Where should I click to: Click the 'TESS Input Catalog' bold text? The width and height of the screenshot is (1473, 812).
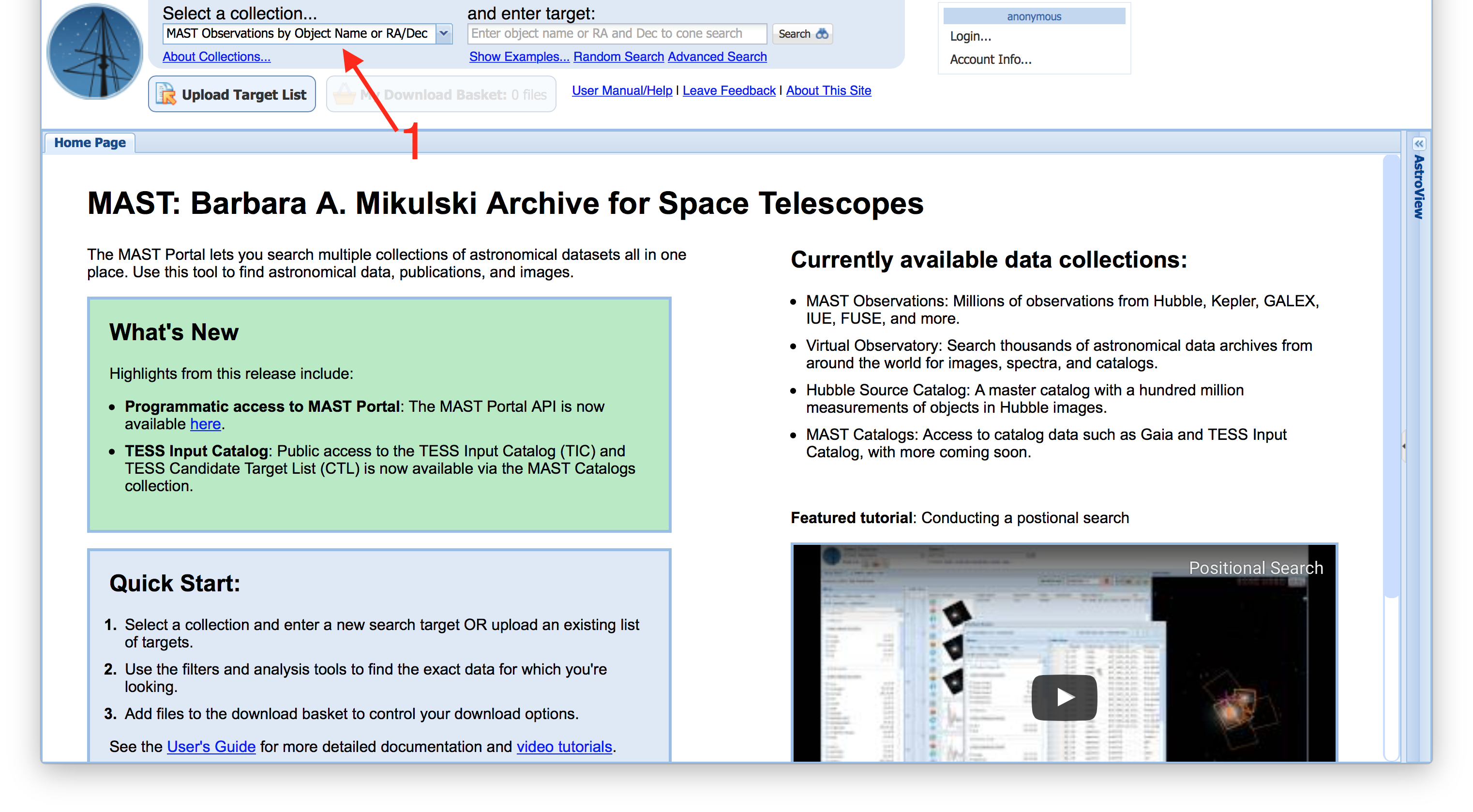click(196, 451)
